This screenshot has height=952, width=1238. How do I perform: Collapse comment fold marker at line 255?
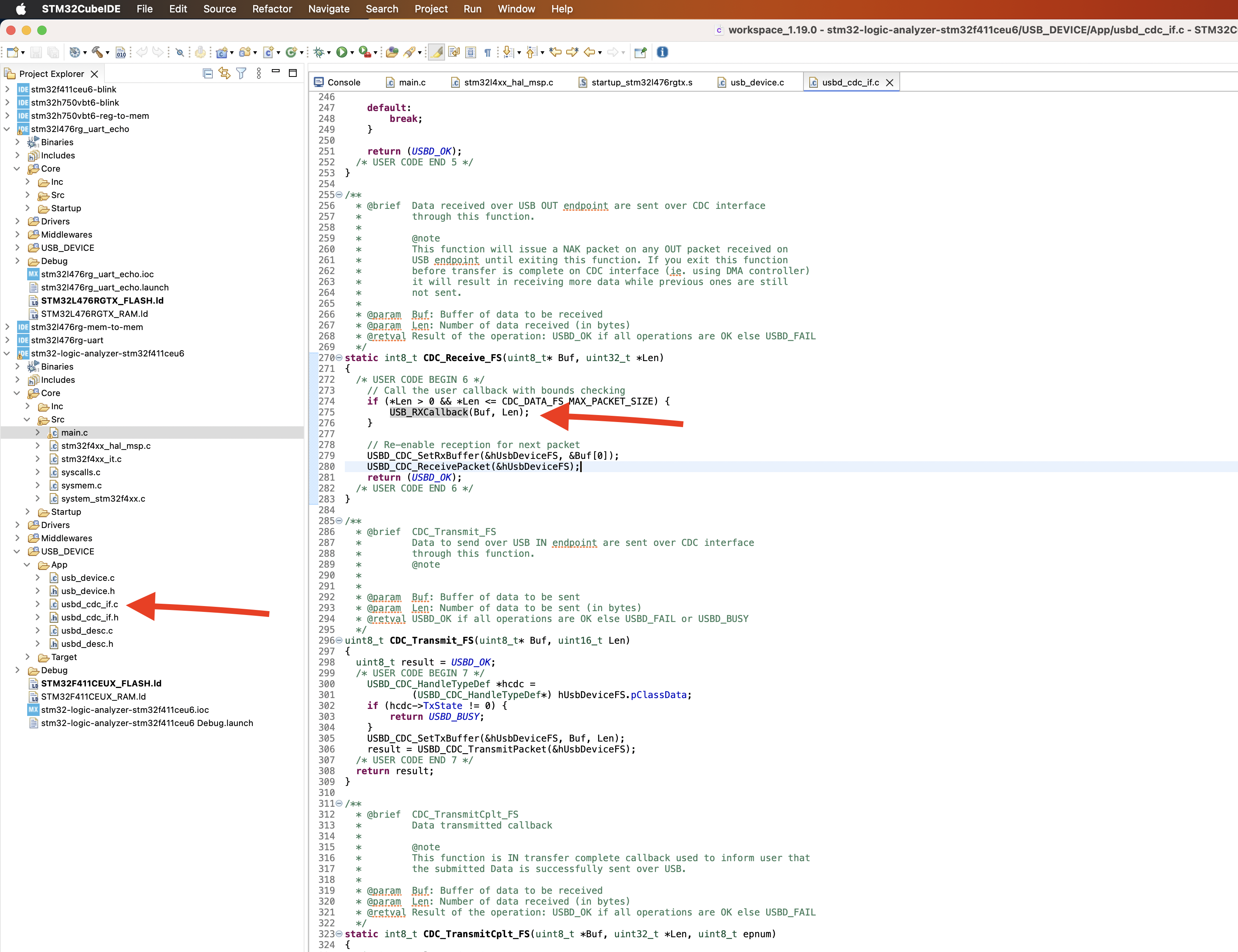tap(339, 195)
